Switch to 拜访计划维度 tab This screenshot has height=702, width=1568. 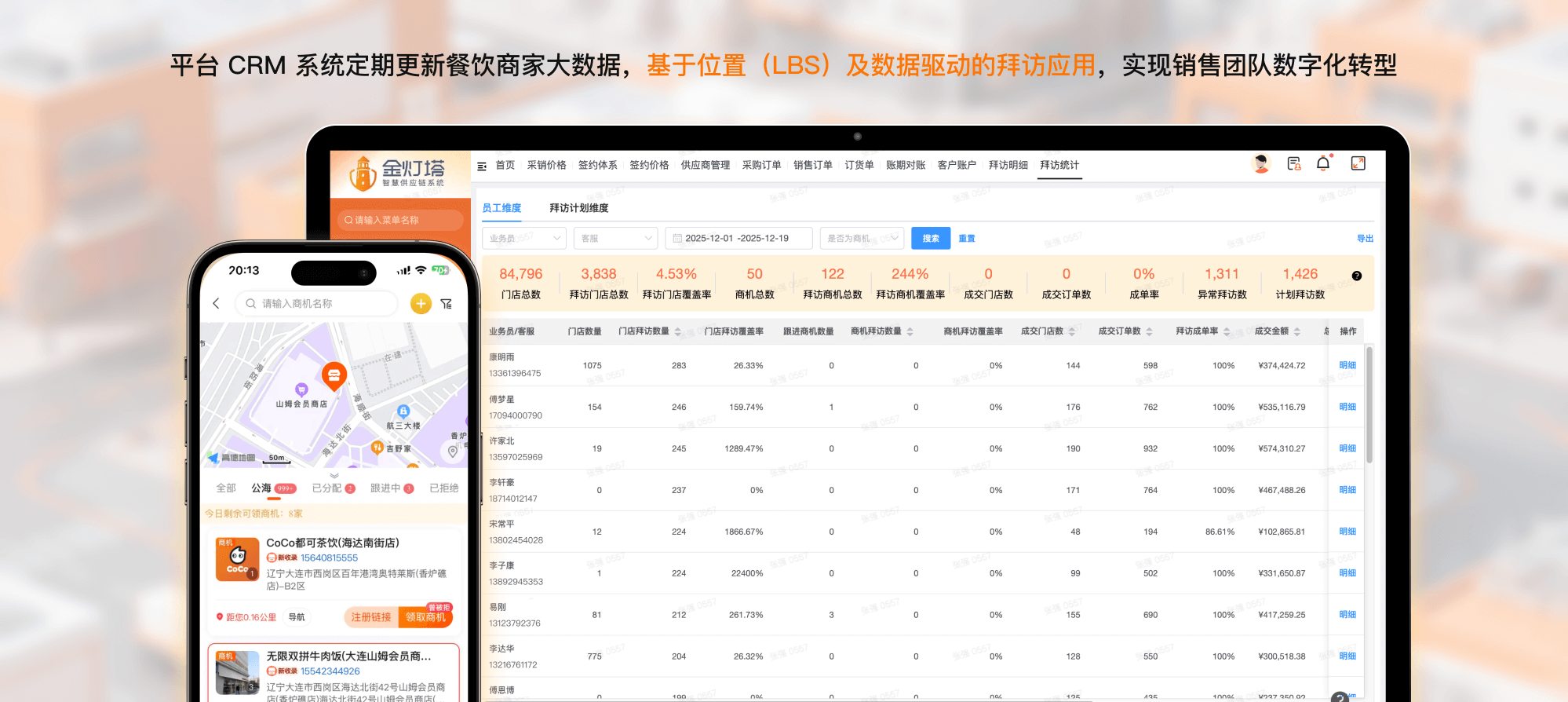tap(578, 208)
